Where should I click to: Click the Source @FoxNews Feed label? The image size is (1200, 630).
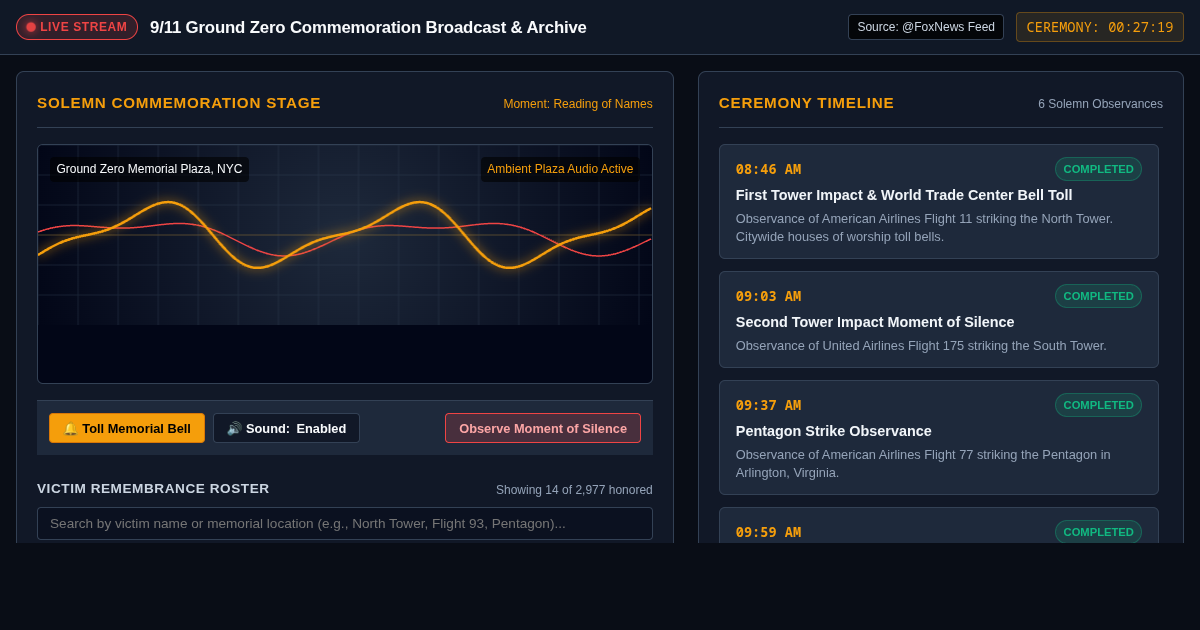point(926,27)
